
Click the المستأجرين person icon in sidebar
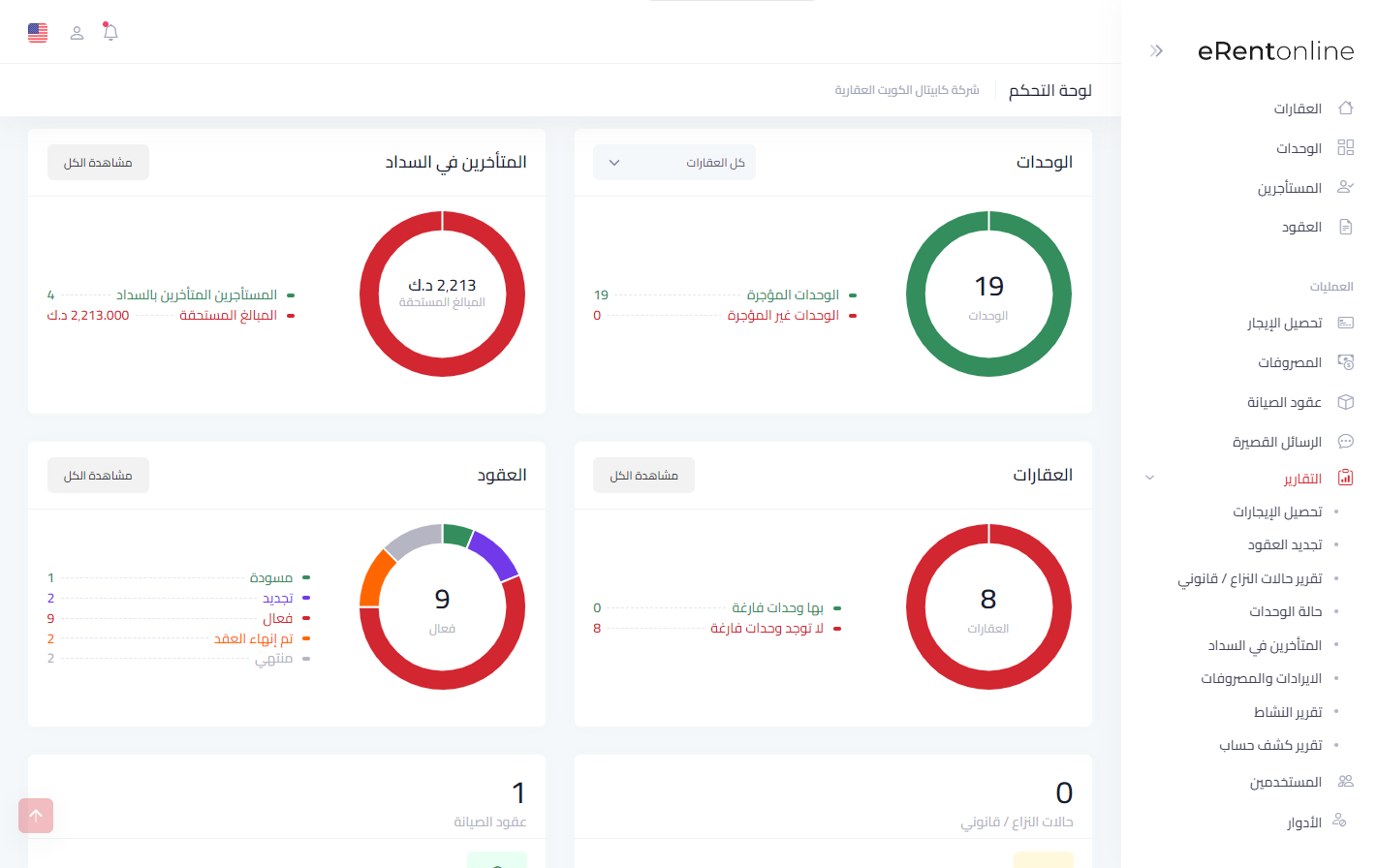point(1345,187)
